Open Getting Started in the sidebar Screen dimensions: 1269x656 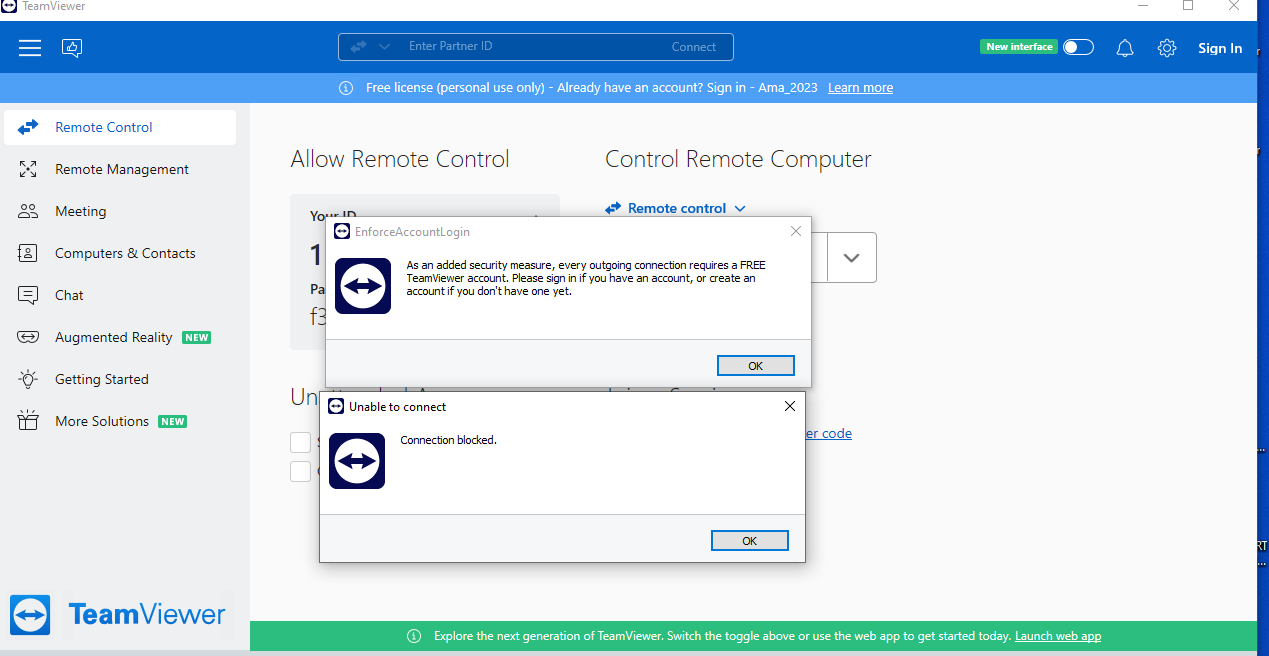coord(120,379)
